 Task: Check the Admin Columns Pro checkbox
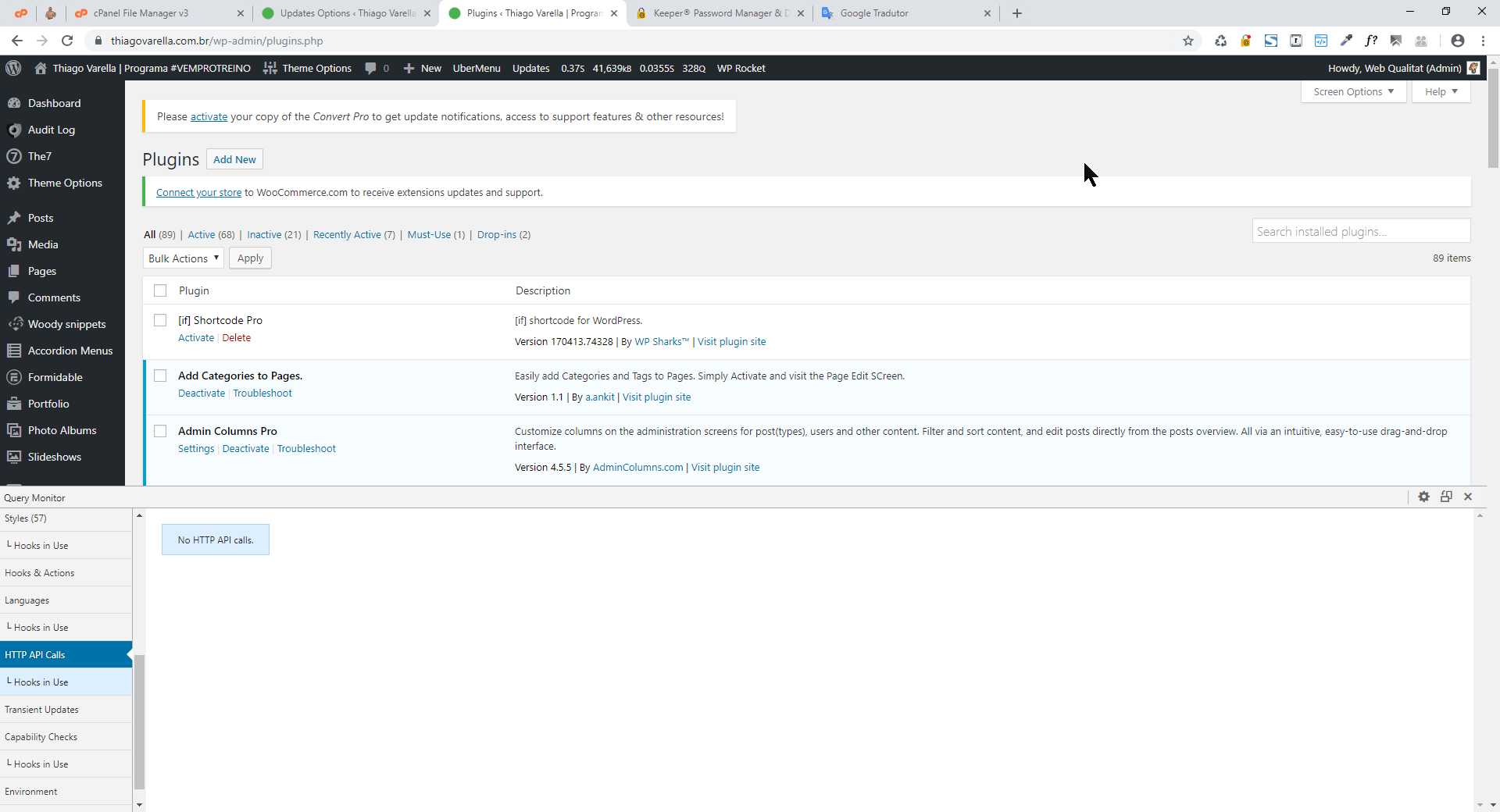160,431
